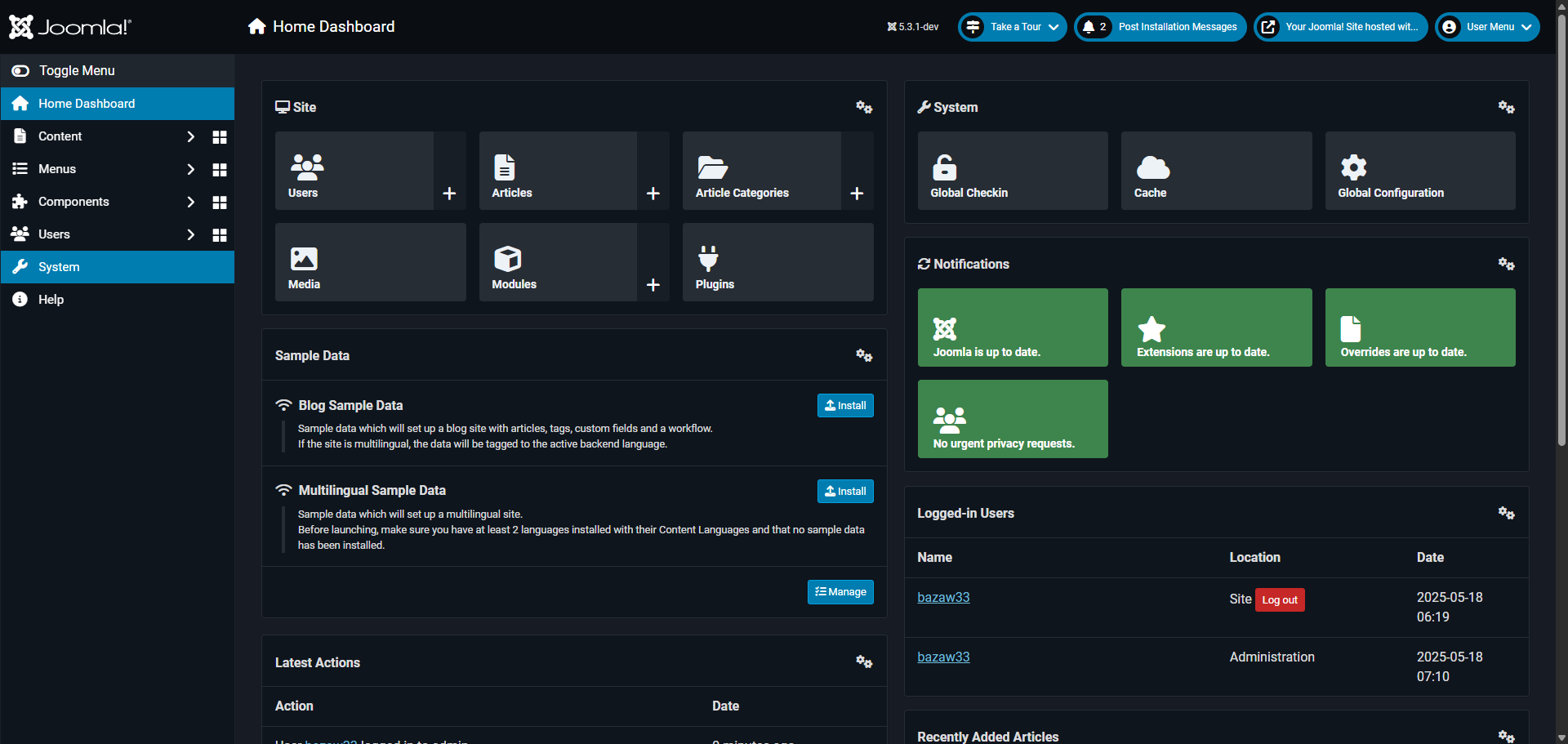Screen dimensions: 1568x744
Task: Open the Cache tile
Action: (x=1215, y=171)
